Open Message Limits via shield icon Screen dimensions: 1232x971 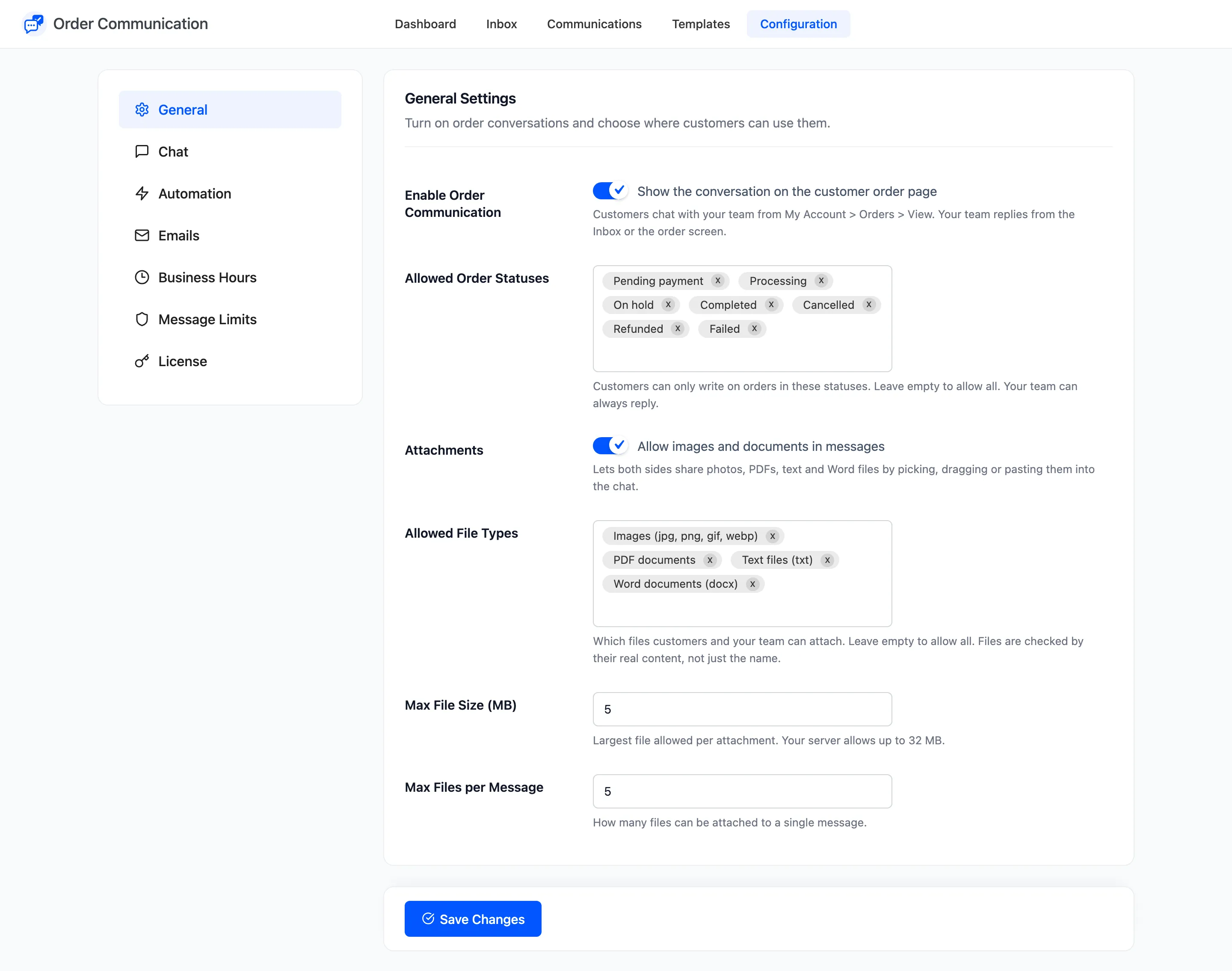click(142, 319)
